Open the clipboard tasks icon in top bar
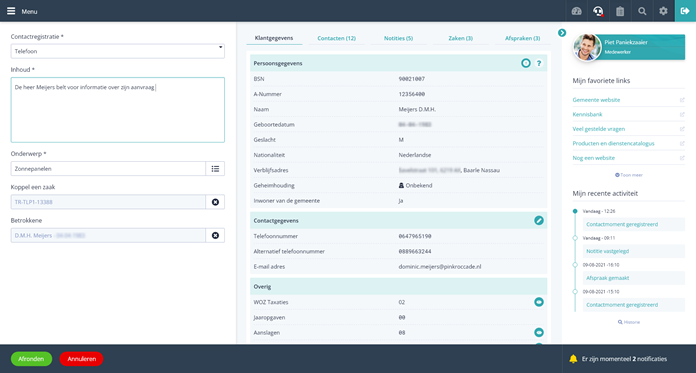The image size is (696, 373). coord(620,11)
